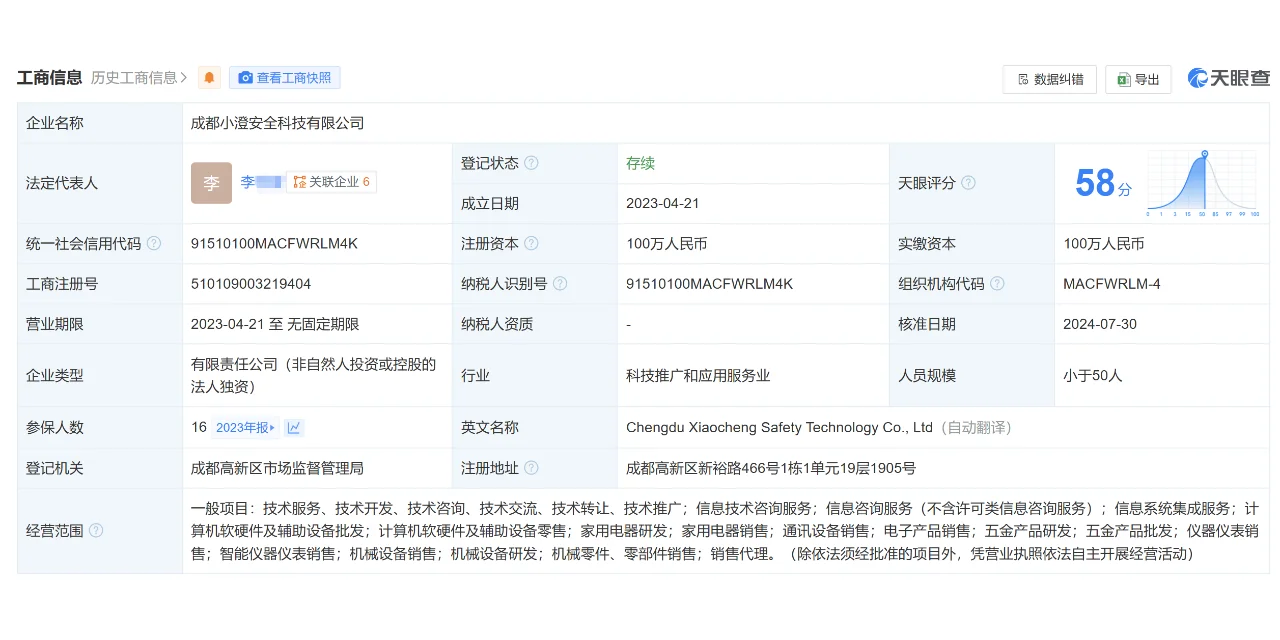The height and width of the screenshot is (640, 1280).
Task: Click the Excel icon in the 导出 button
Action: (1122, 78)
